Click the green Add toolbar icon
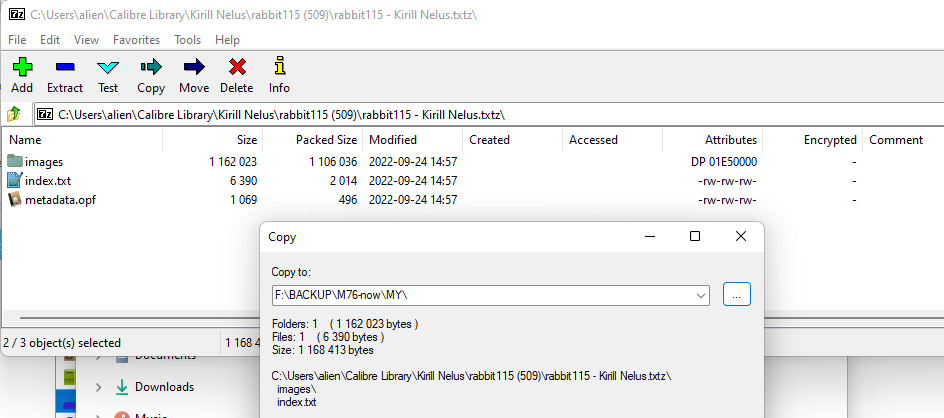The image size is (944, 418). click(22, 67)
